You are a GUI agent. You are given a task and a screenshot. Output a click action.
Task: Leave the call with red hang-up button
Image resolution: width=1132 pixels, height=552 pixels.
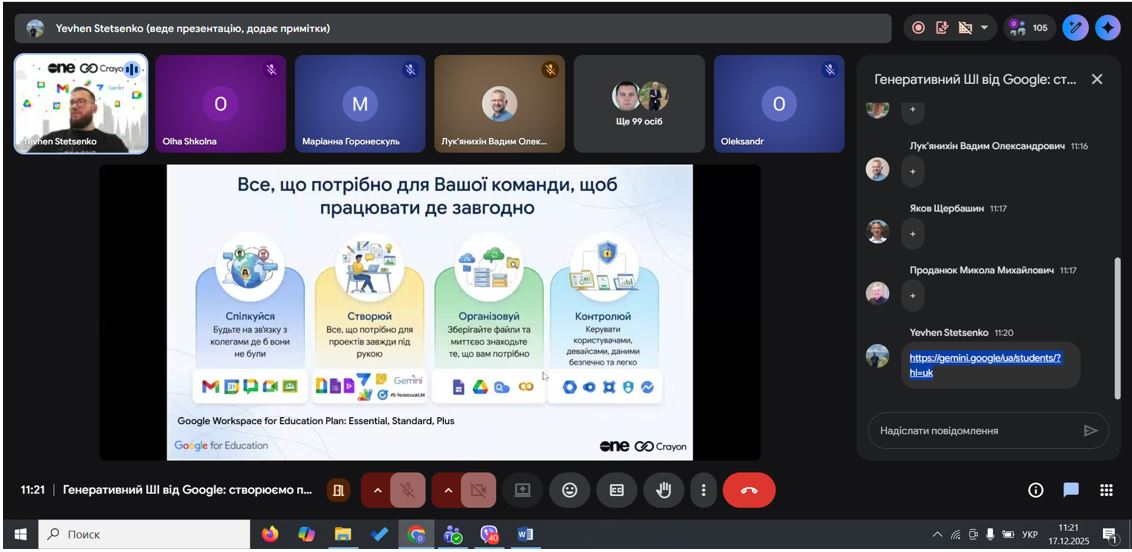coord(749,490)
